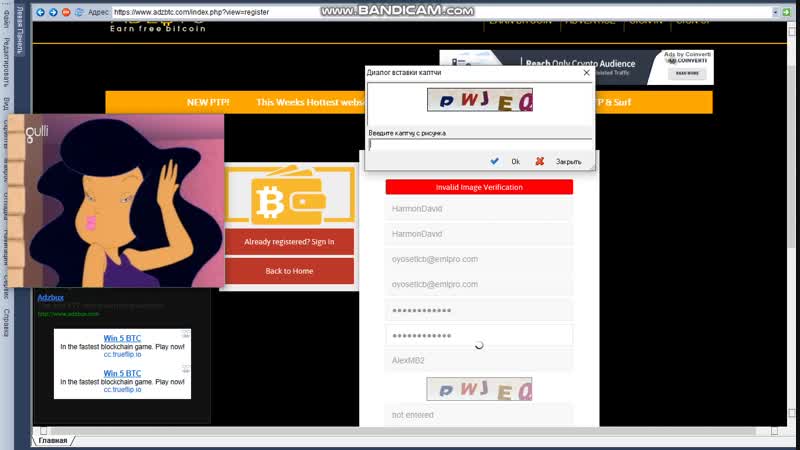
Task: Open the Редактировать menu in the sidebar
Action: pyautogui.click(x=7, y=62)
